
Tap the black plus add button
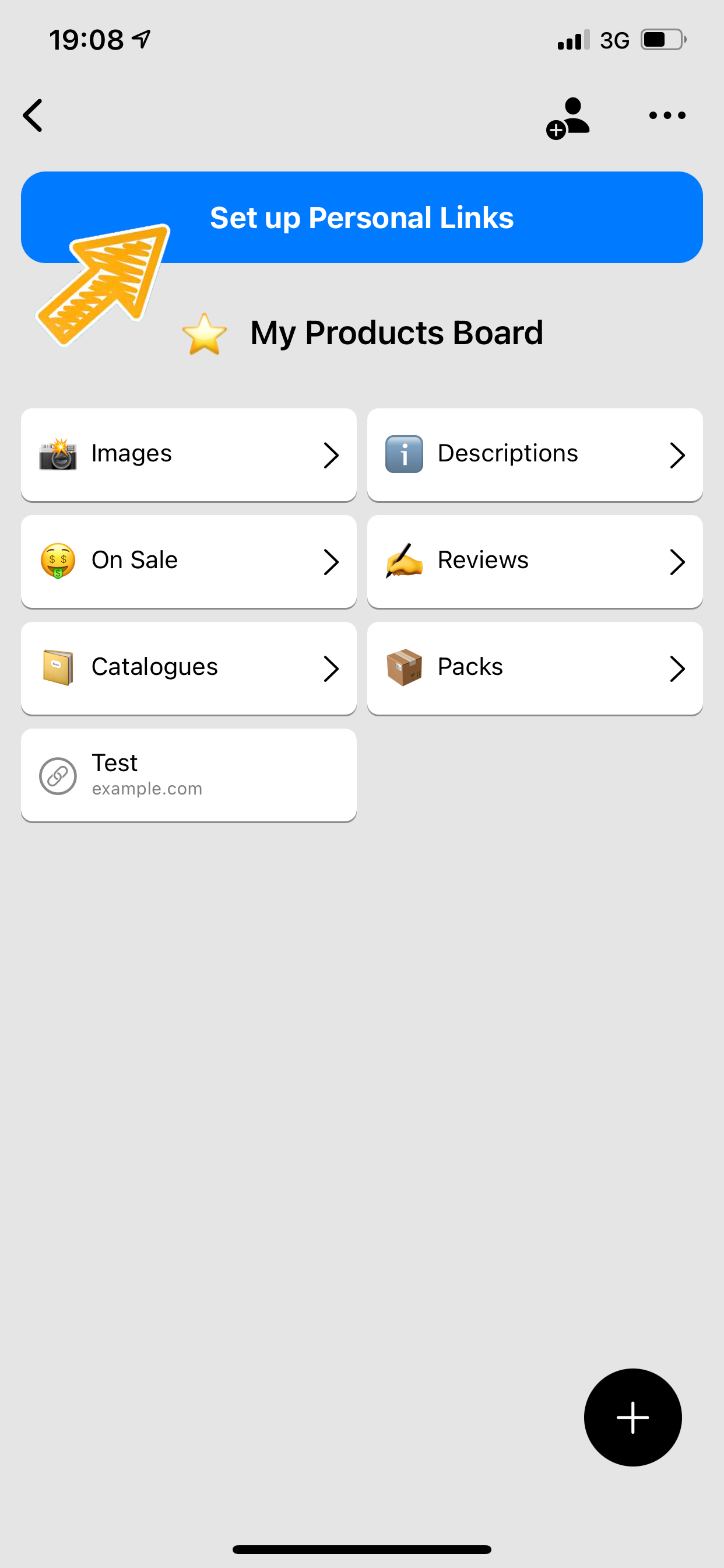632,1417
